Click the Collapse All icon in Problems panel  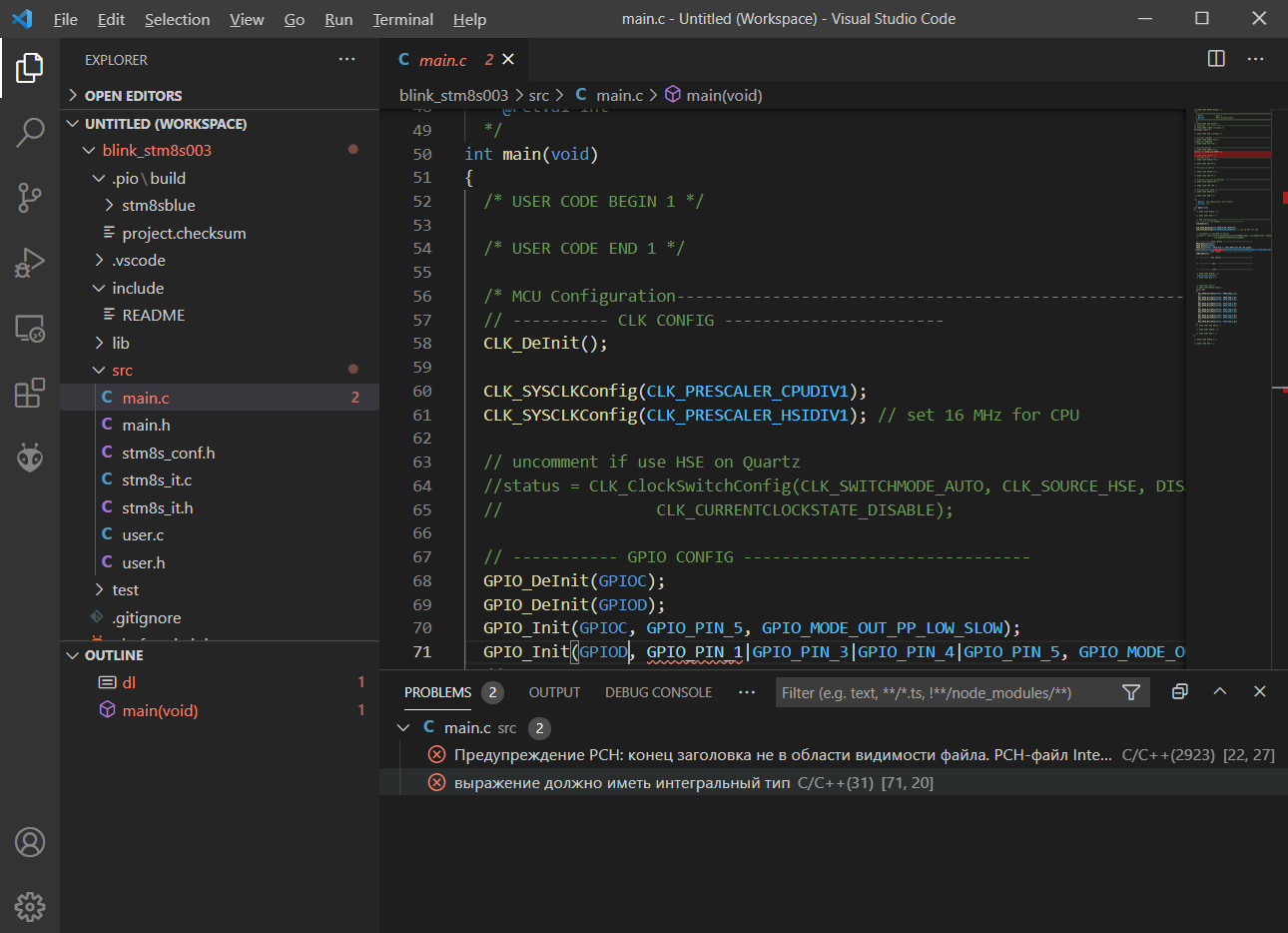(1179, 691)
